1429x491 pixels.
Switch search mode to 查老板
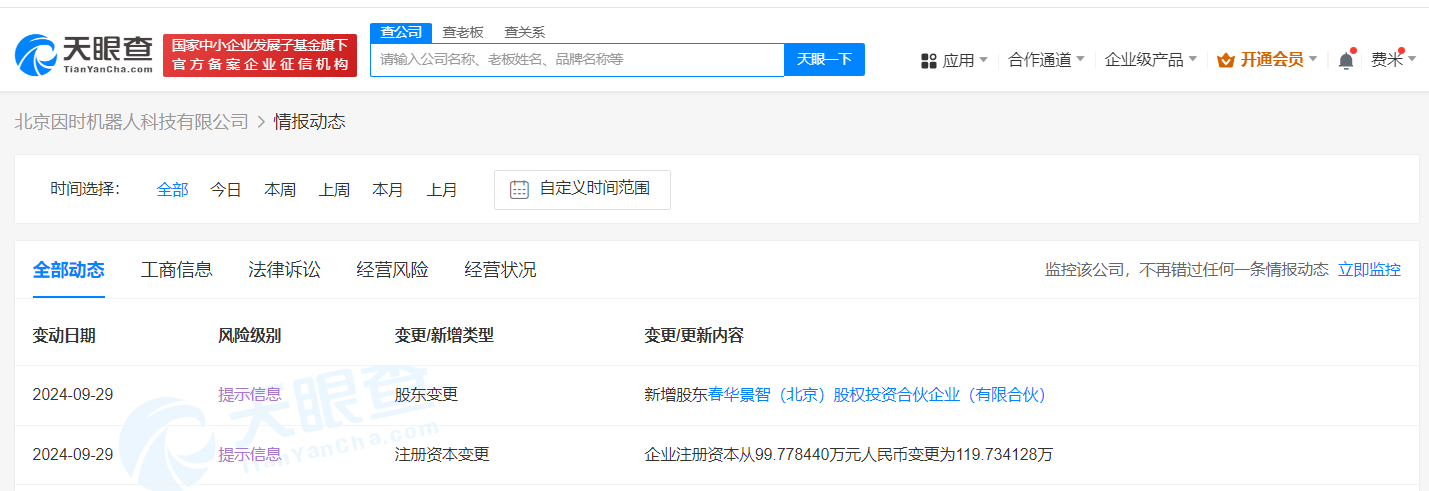click(x=463, y=32)
